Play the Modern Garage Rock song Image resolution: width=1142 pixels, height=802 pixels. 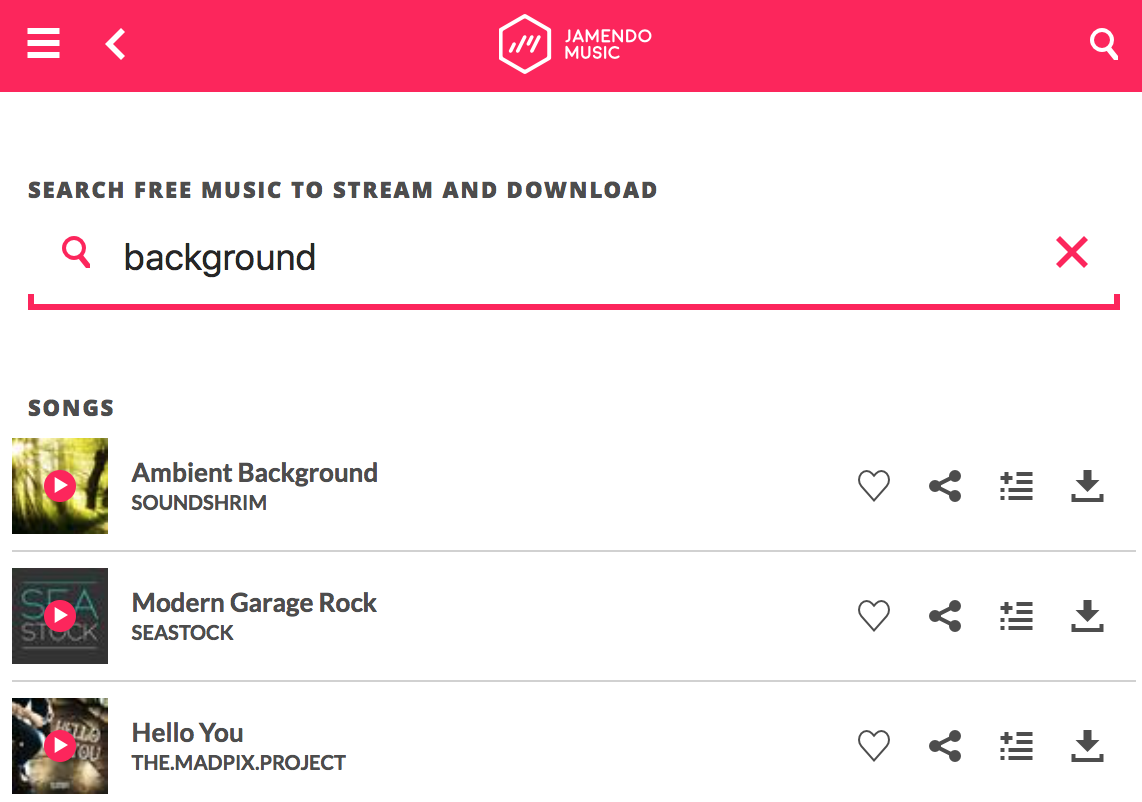(60, 616)
